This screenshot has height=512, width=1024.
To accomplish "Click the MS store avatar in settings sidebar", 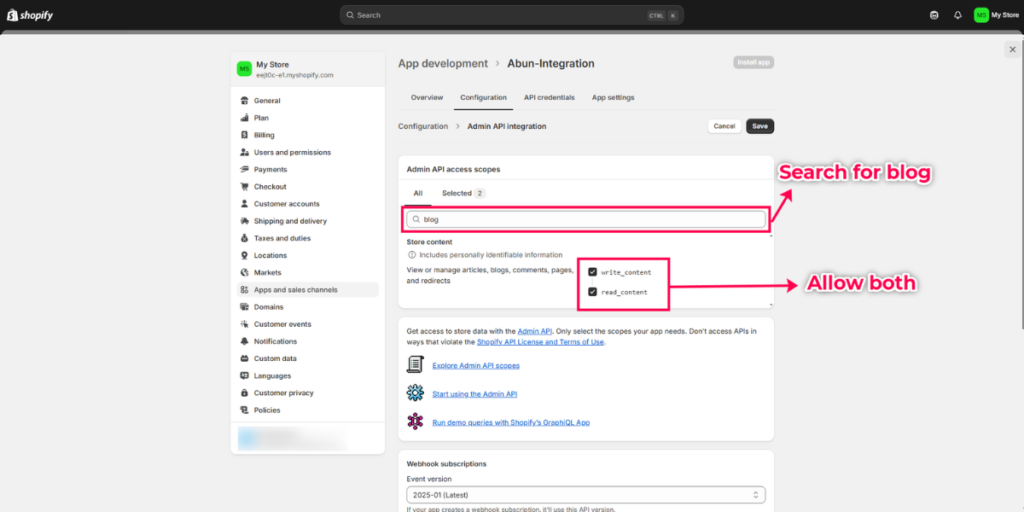I will pyautogui.click(x=244, y=69).
